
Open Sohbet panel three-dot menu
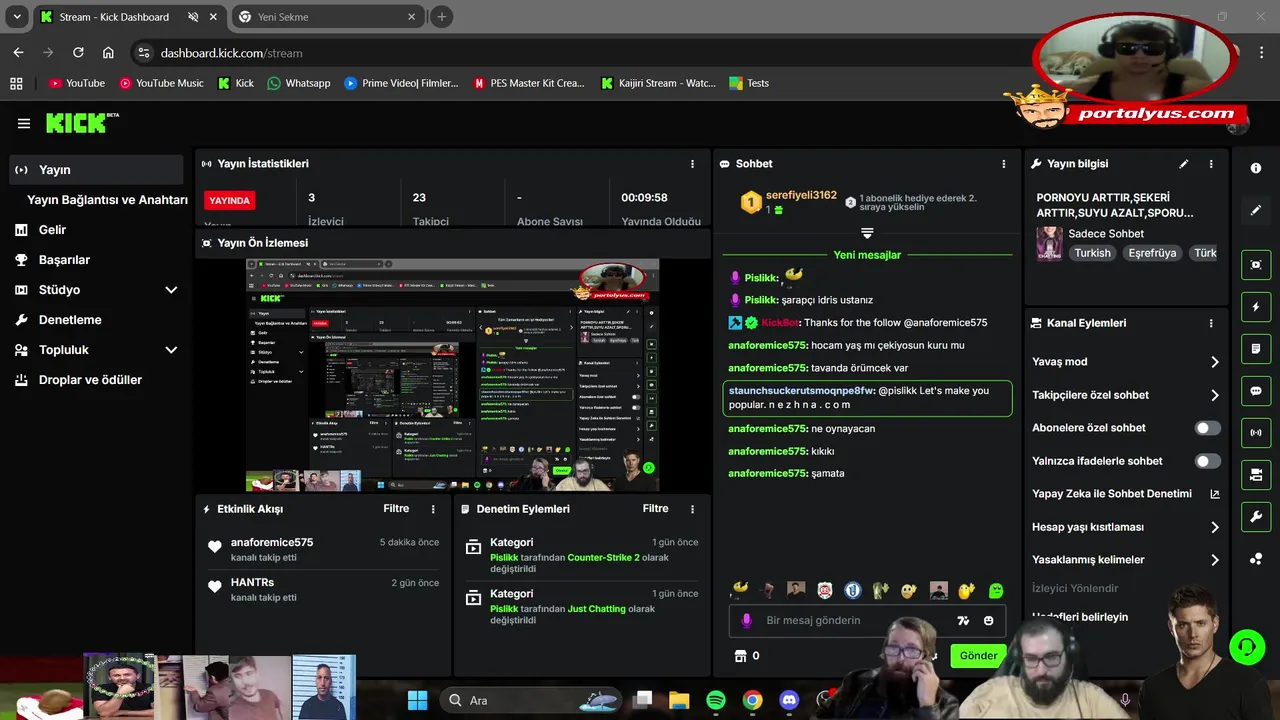click(x=1004, y=164)
